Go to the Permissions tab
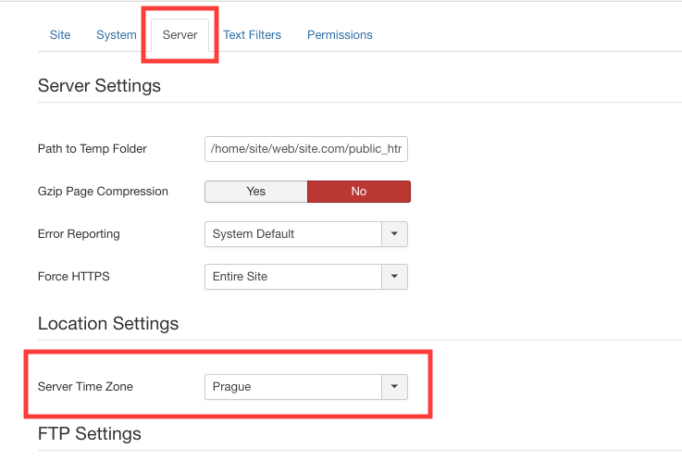The image size is (682, 473). (340, 35)
